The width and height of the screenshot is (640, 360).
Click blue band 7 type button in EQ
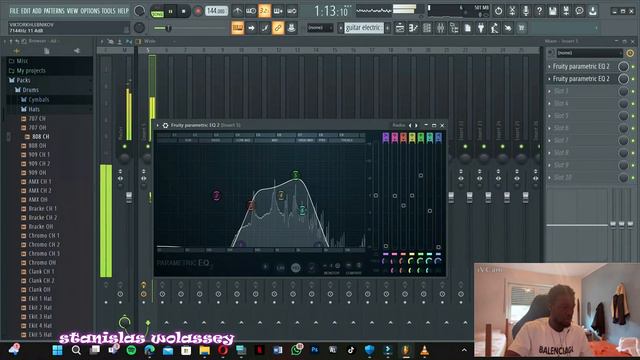tap(438, 138)
